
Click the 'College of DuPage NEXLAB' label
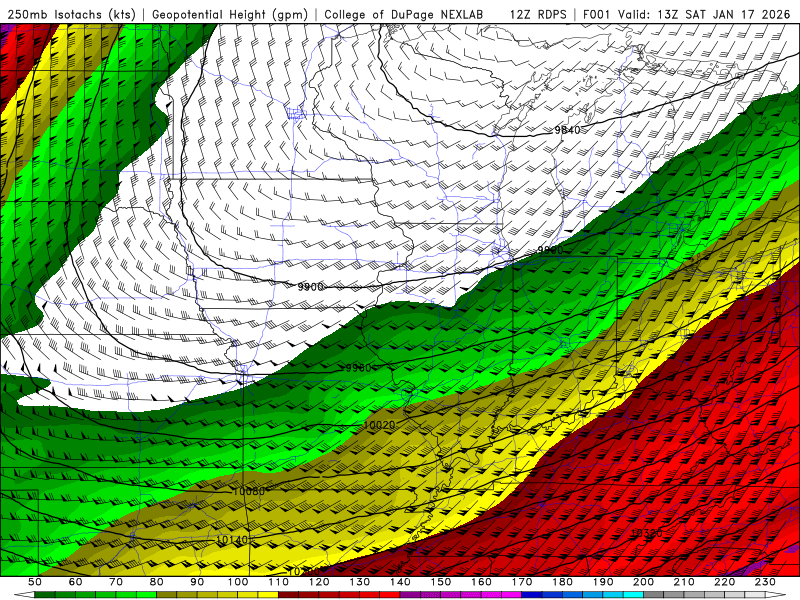click(x=404, y=14)
